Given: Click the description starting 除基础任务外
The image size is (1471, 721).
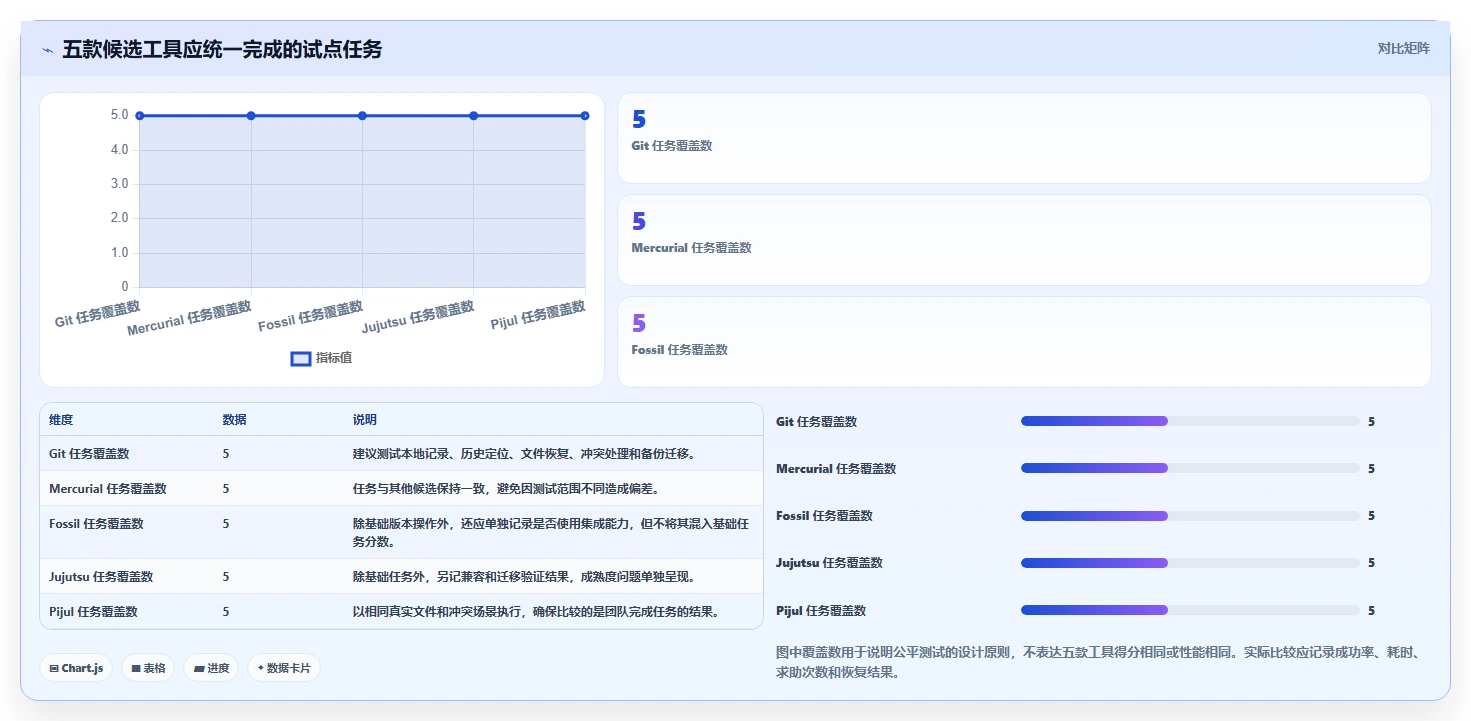Looking at the screenshot, I should click(524, 577).
